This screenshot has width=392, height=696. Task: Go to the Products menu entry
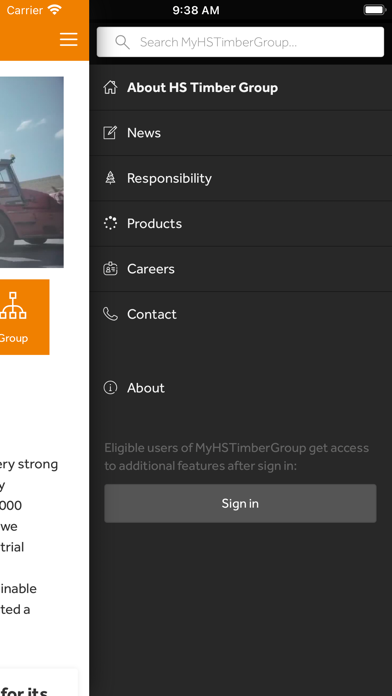(x=241, y=224)
